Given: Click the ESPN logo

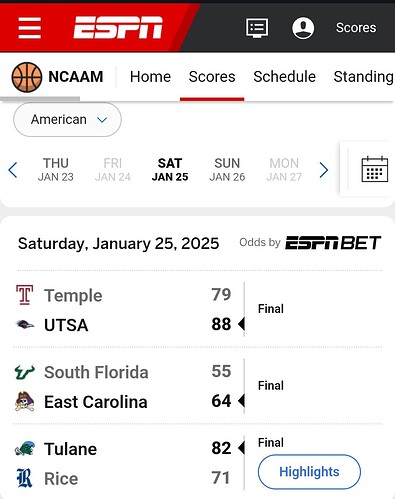Looking at the screenshot, I should click(118, 27).
